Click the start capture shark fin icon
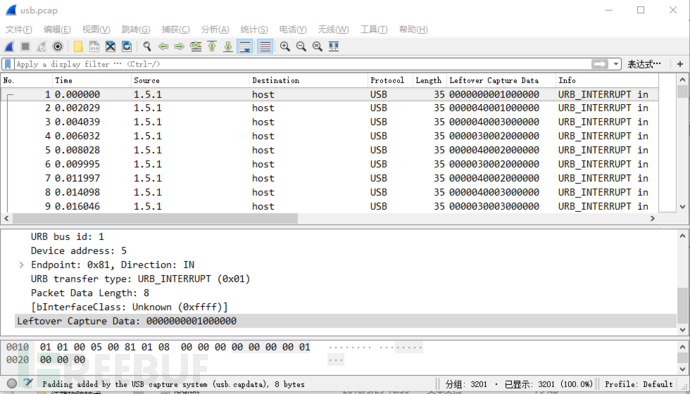The image size is (690, 394). point(9,46)
